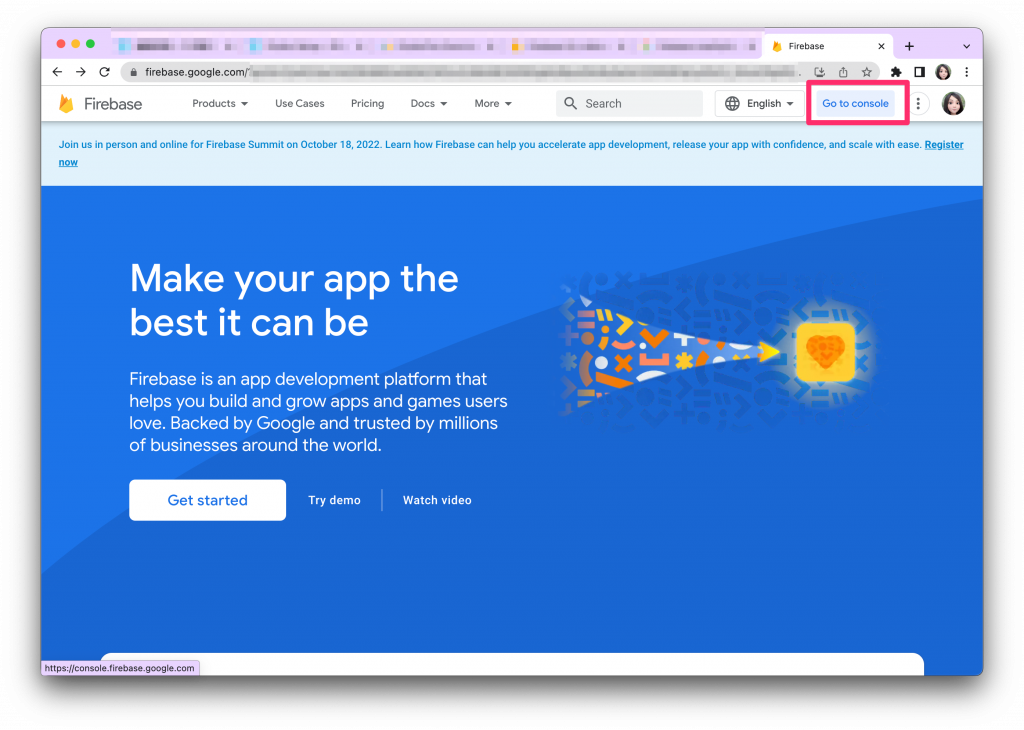Open the Use Cases menu item
This screenshot has width=1024, height=730.
click(300, 103)
